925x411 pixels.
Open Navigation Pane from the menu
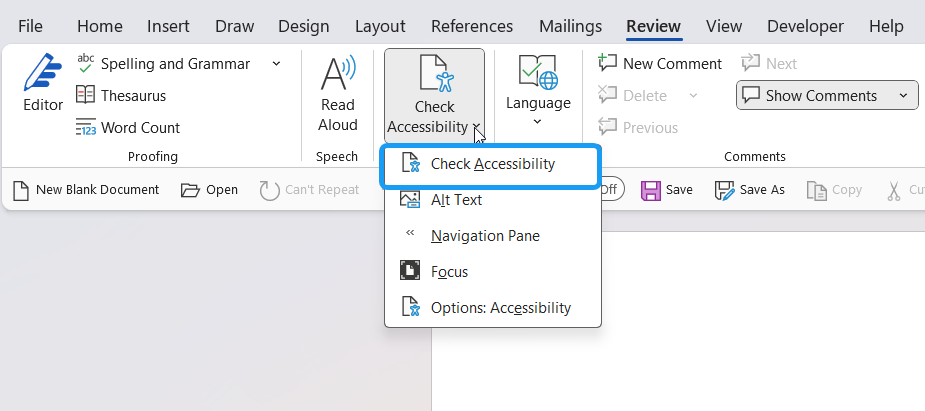[485, 236]
